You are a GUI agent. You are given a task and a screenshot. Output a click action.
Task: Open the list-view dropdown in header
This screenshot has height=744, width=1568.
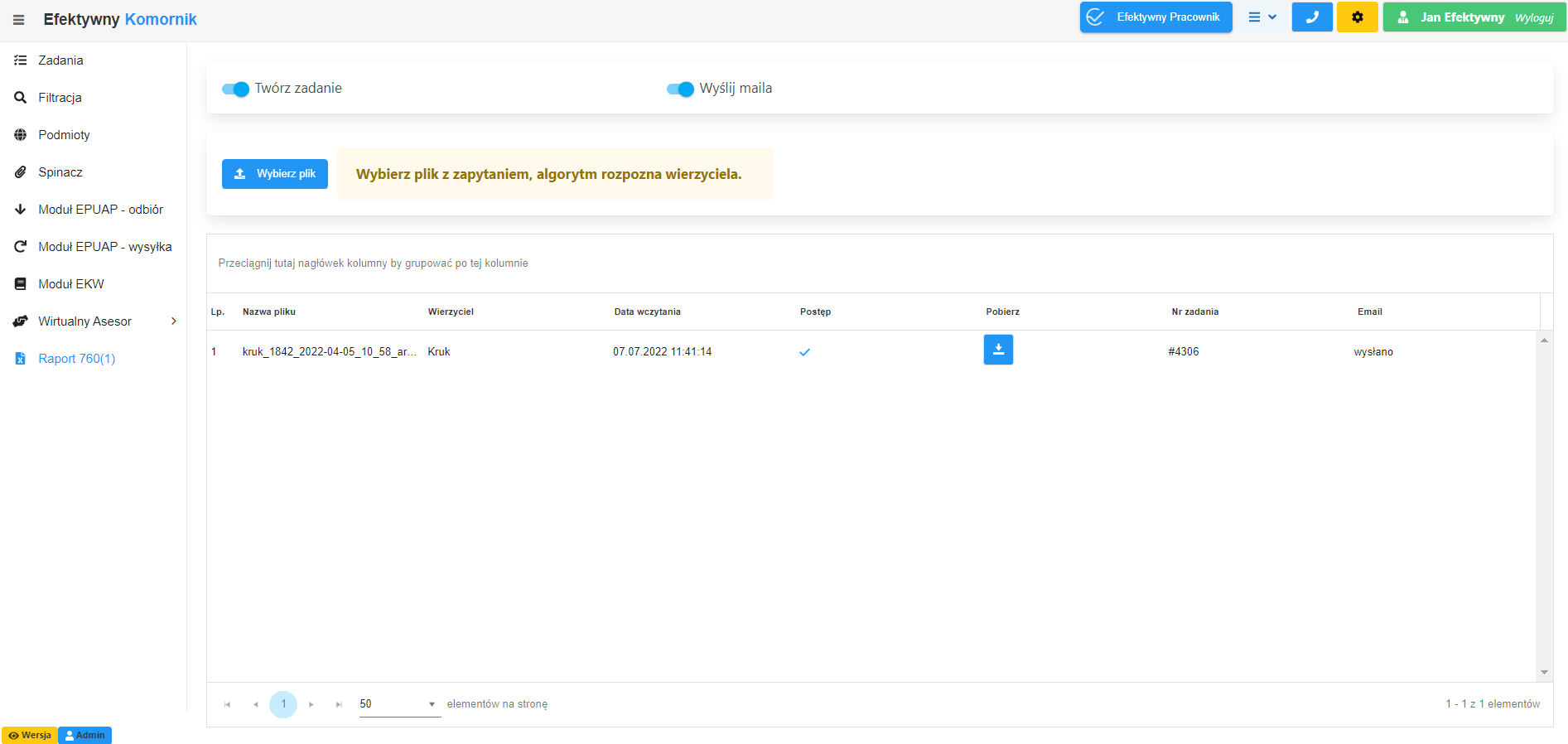click(x=1262, y=17)
